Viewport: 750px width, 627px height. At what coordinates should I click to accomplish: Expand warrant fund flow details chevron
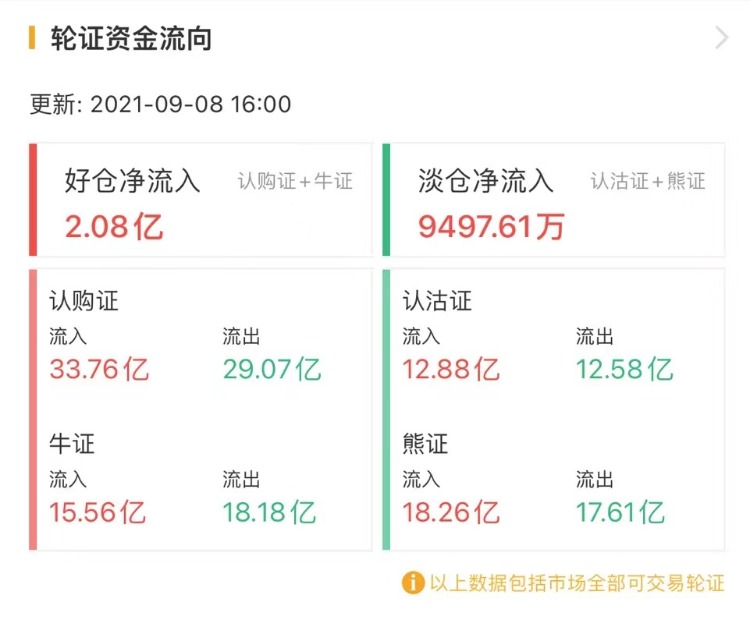[x=722, y=38]
